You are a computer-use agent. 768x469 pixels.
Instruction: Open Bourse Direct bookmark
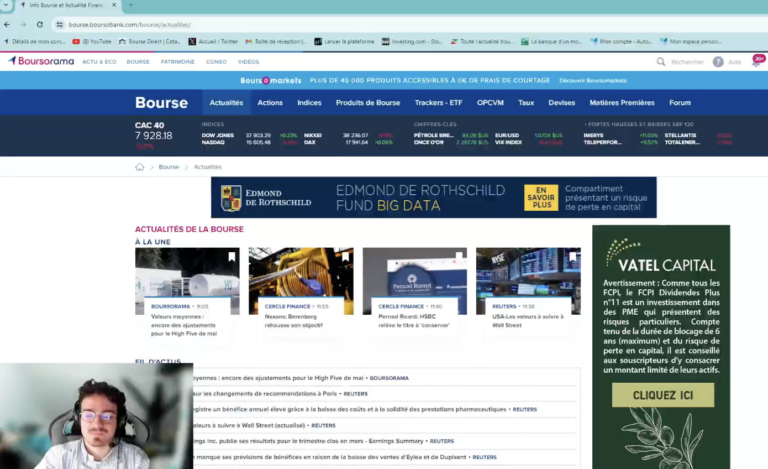click(150, 42)
